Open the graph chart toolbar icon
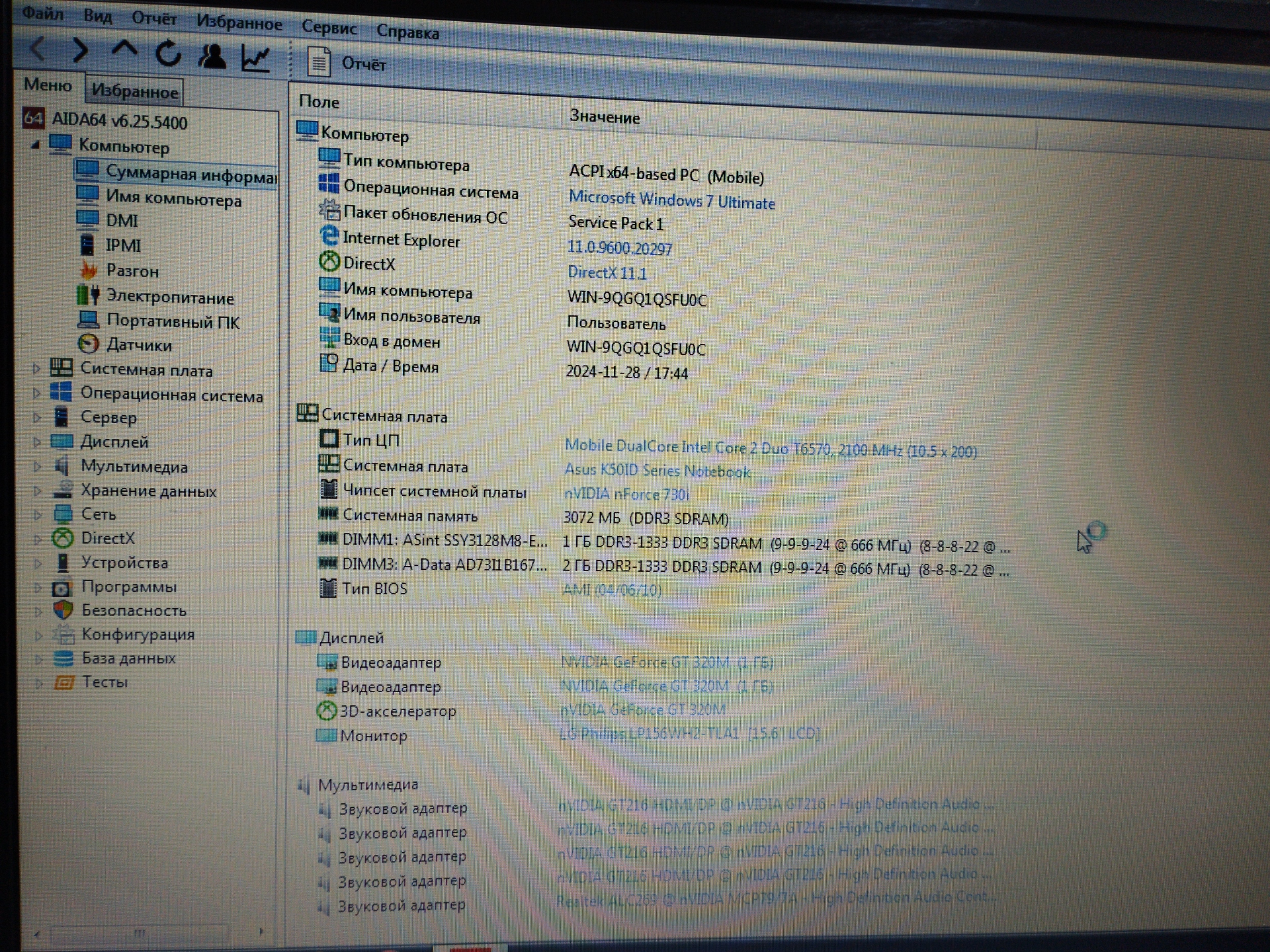This screenshot has width=1270, height=952. [255, 58]
